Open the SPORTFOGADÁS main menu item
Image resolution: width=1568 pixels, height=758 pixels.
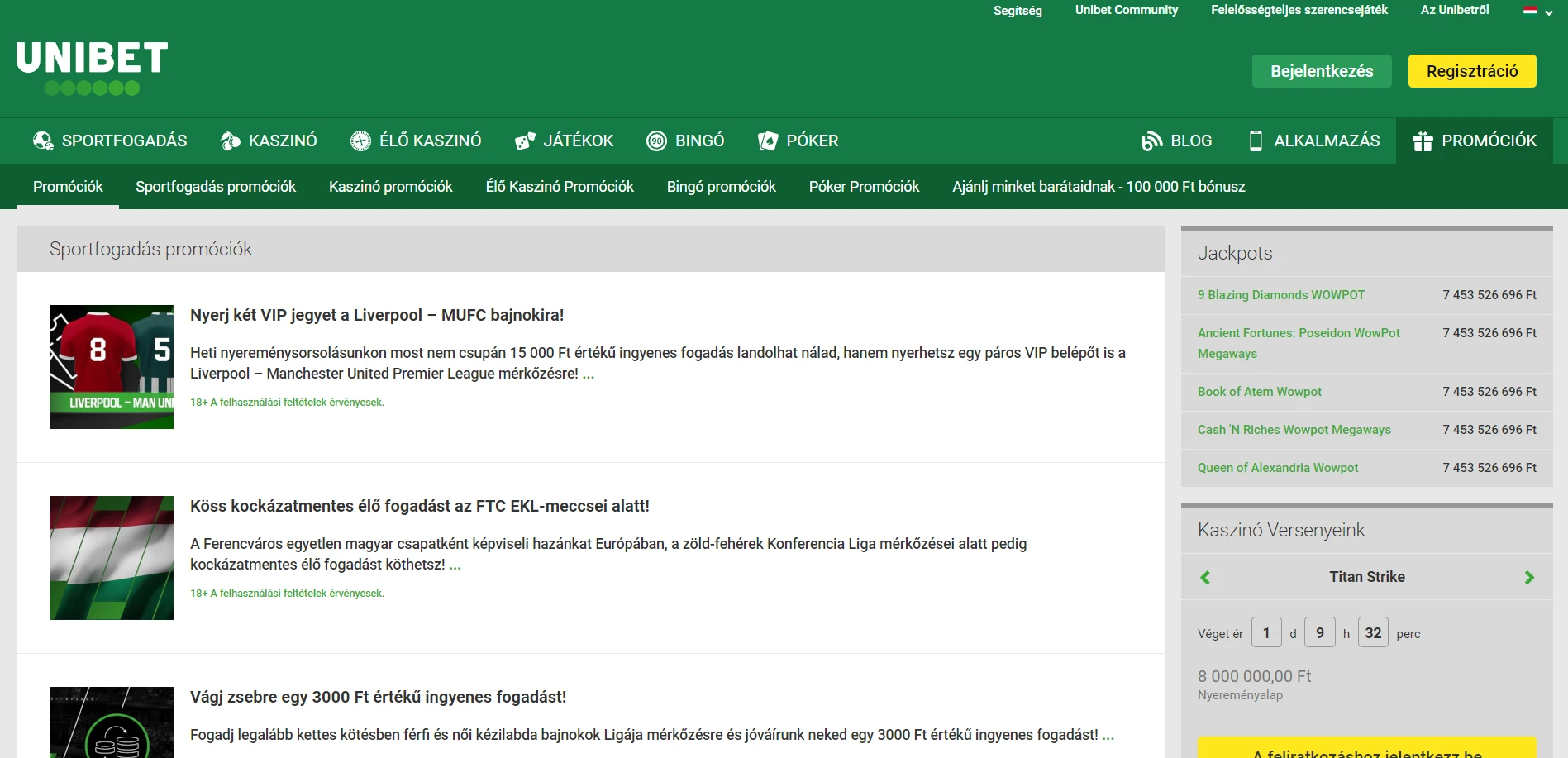coord(110,141)
